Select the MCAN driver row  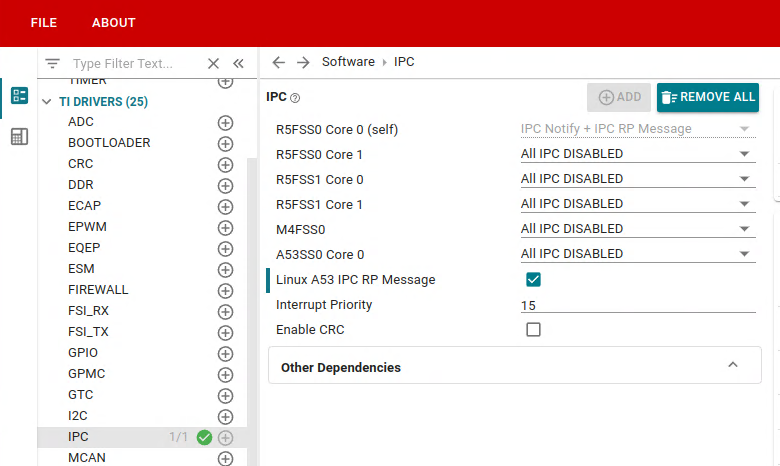142,458
